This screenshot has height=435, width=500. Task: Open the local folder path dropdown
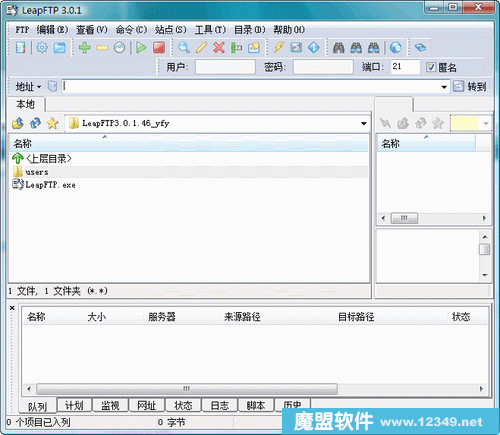[364, 124]
